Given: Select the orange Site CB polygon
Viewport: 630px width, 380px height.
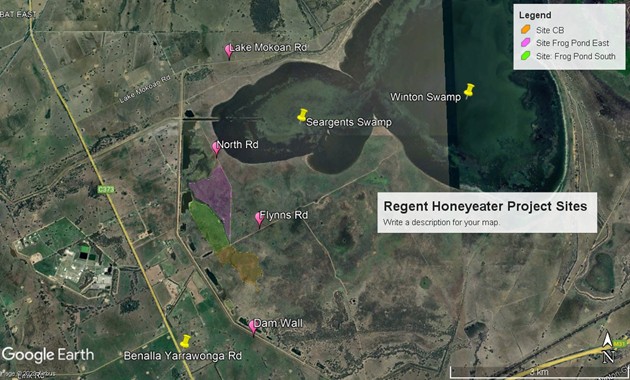Looking at the screenshot, I should [241, 264].
